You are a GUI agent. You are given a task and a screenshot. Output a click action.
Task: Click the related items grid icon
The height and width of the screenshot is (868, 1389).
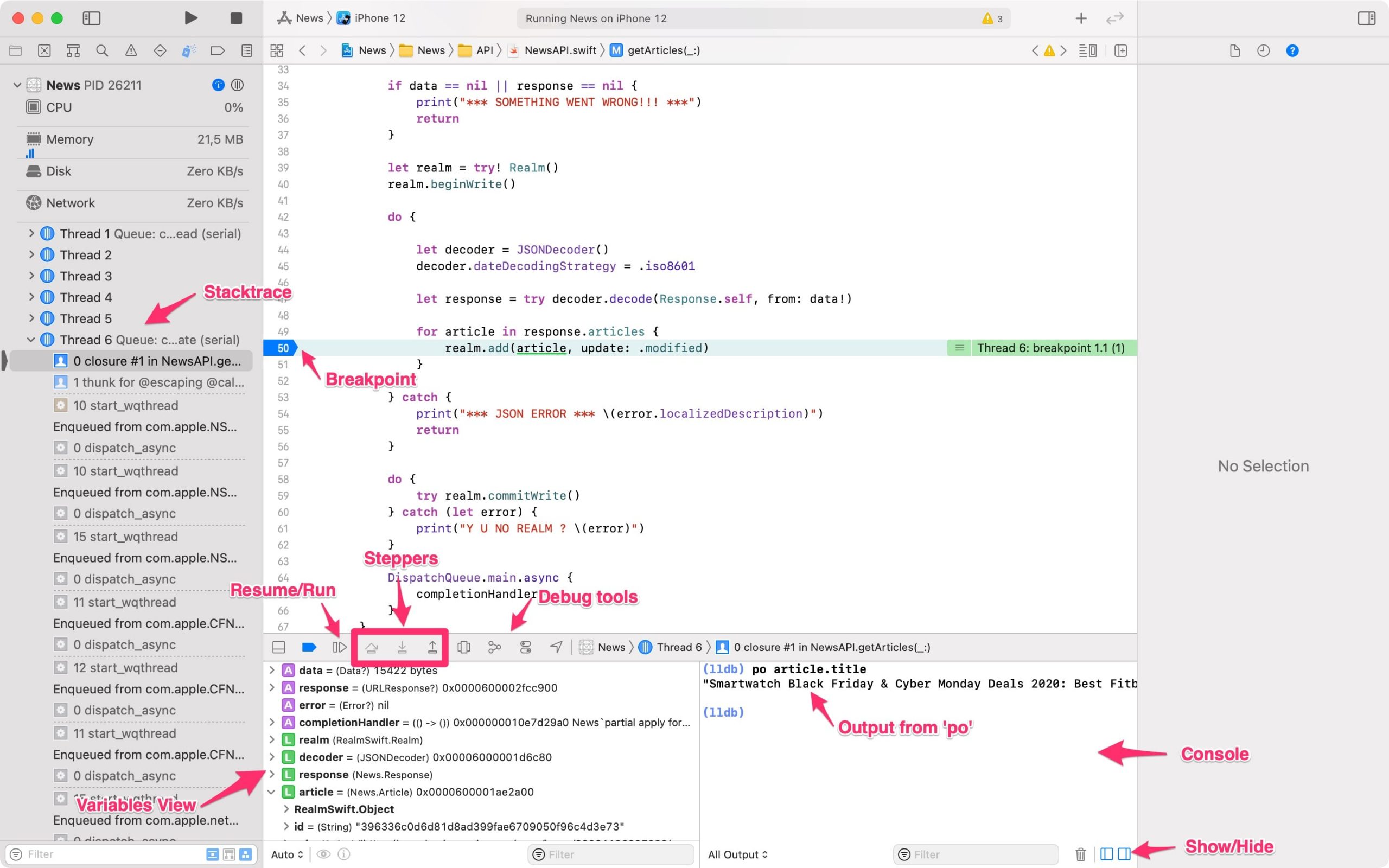(x=277, y=50)
